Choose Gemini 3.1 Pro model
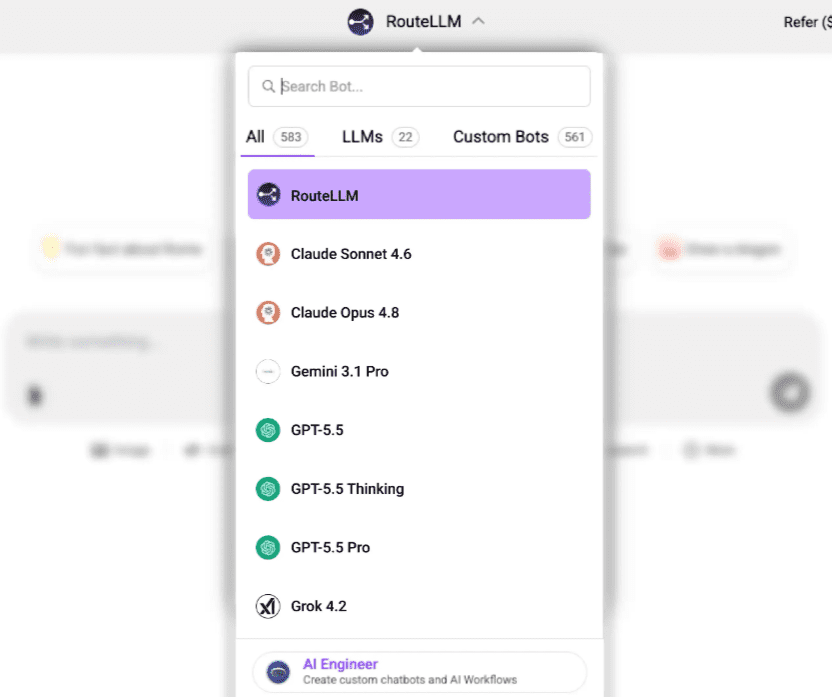 click(419, 371)
